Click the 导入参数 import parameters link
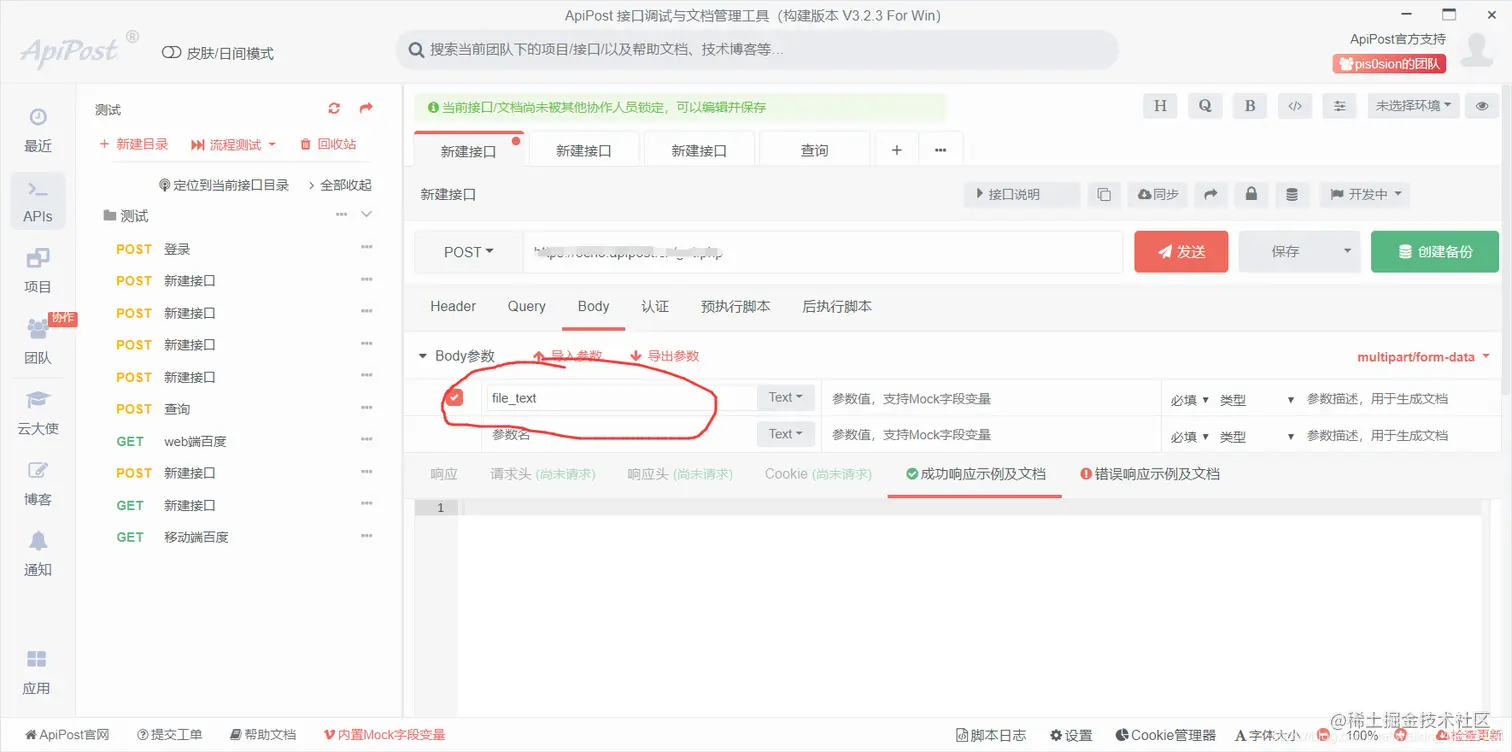The height and width of the screenshot is (752, 1512). point(568,357)
